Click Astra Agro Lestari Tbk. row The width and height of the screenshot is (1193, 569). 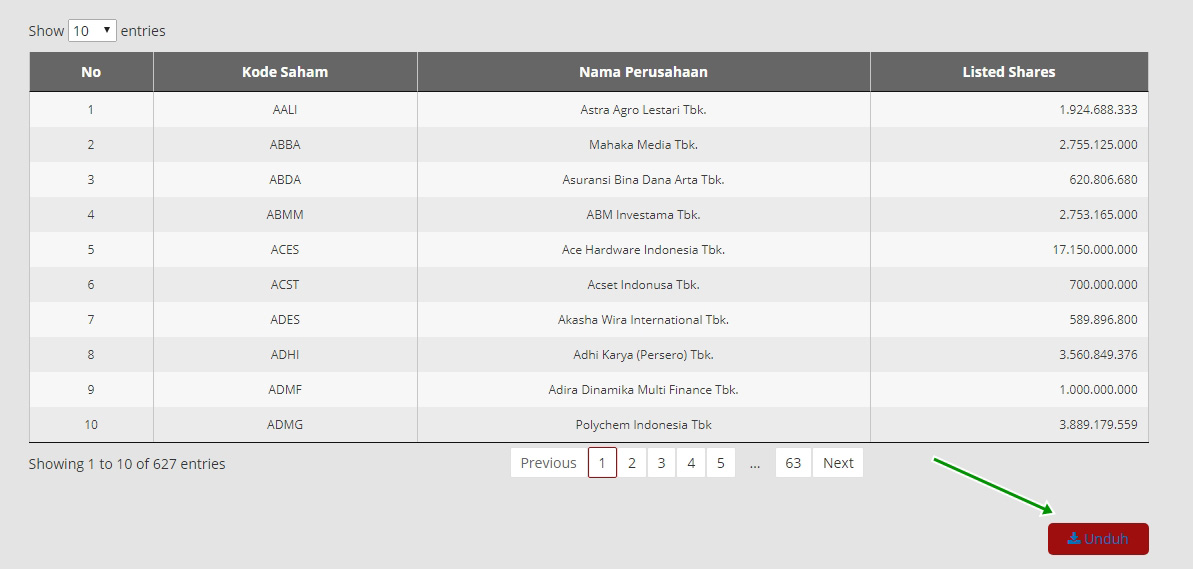643,110
